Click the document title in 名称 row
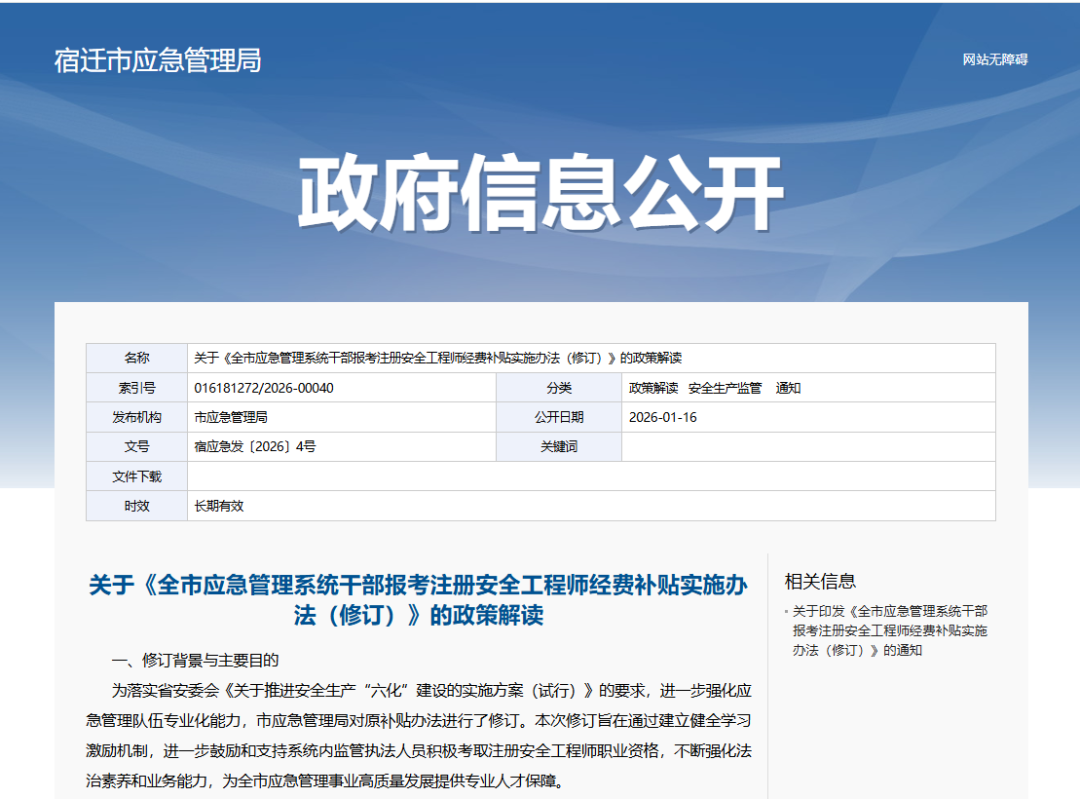1080x799 pixels. coord(437,358)
